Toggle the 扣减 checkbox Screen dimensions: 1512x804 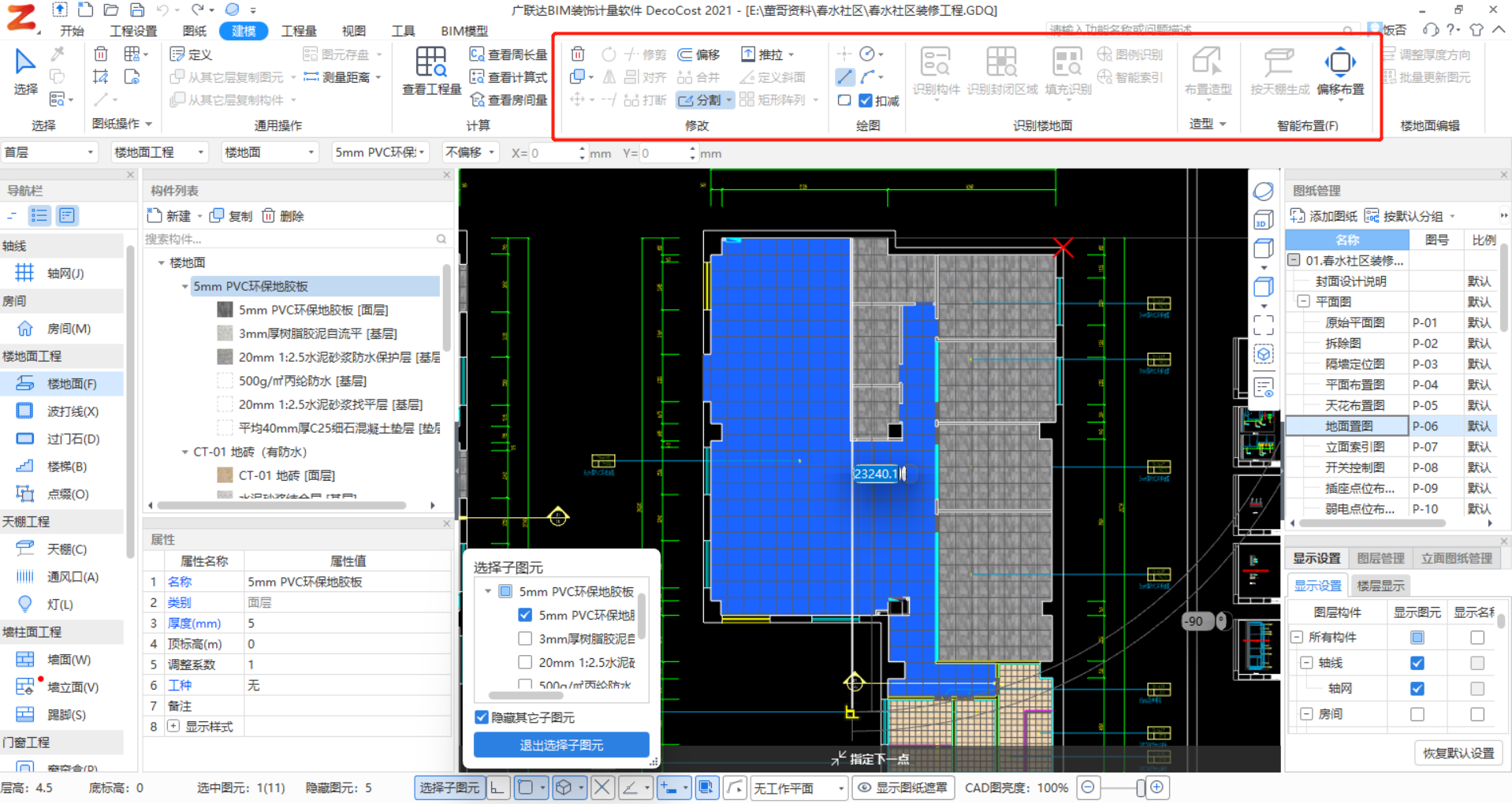(x=866, y=101)
